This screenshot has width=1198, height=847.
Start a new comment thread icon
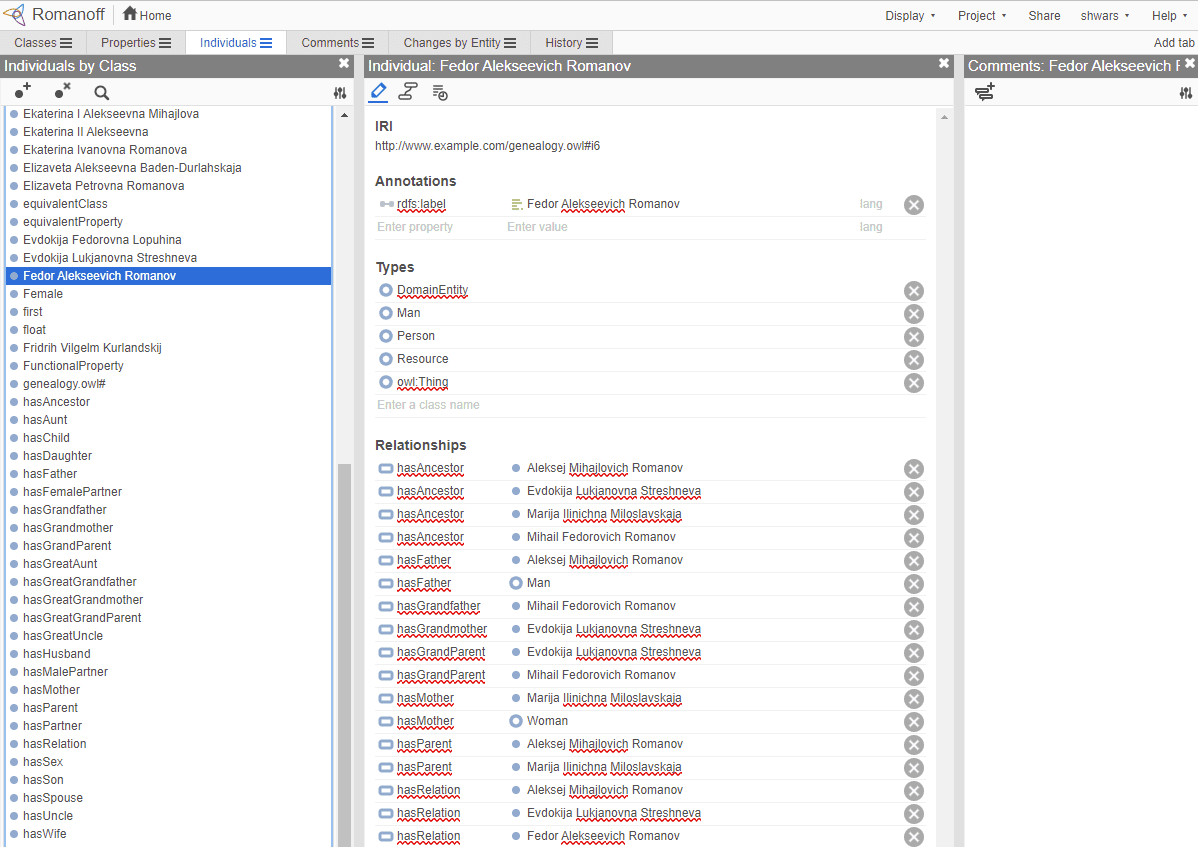click(985, 92)
